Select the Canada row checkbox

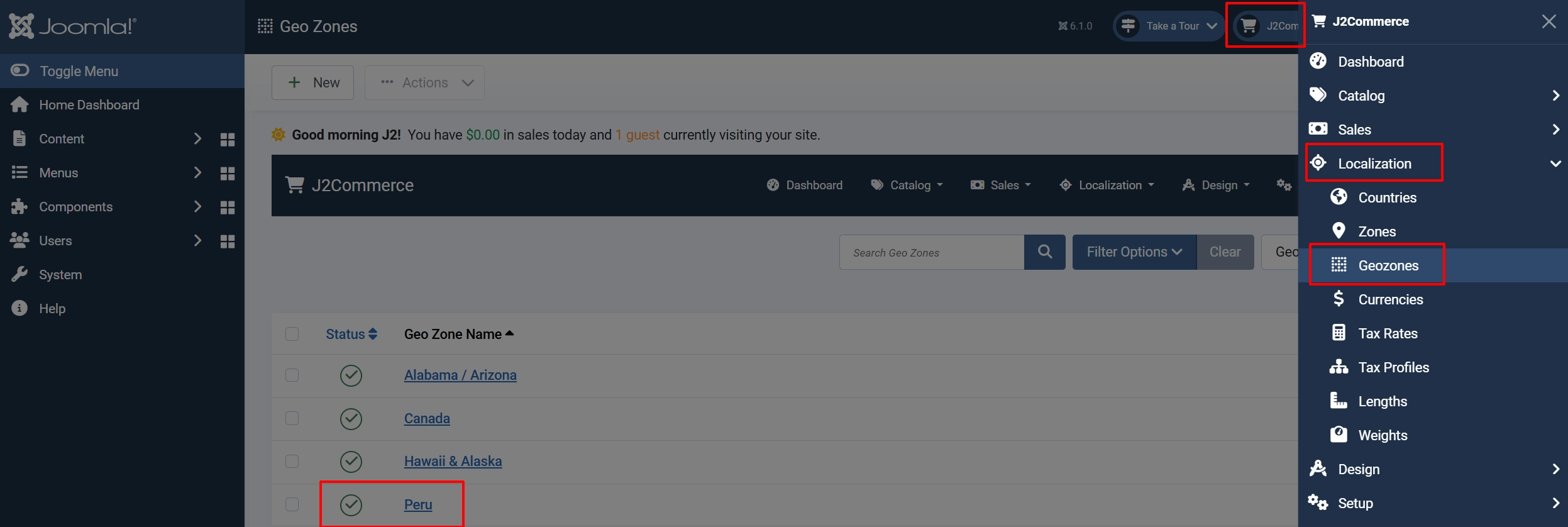[292, 419]
